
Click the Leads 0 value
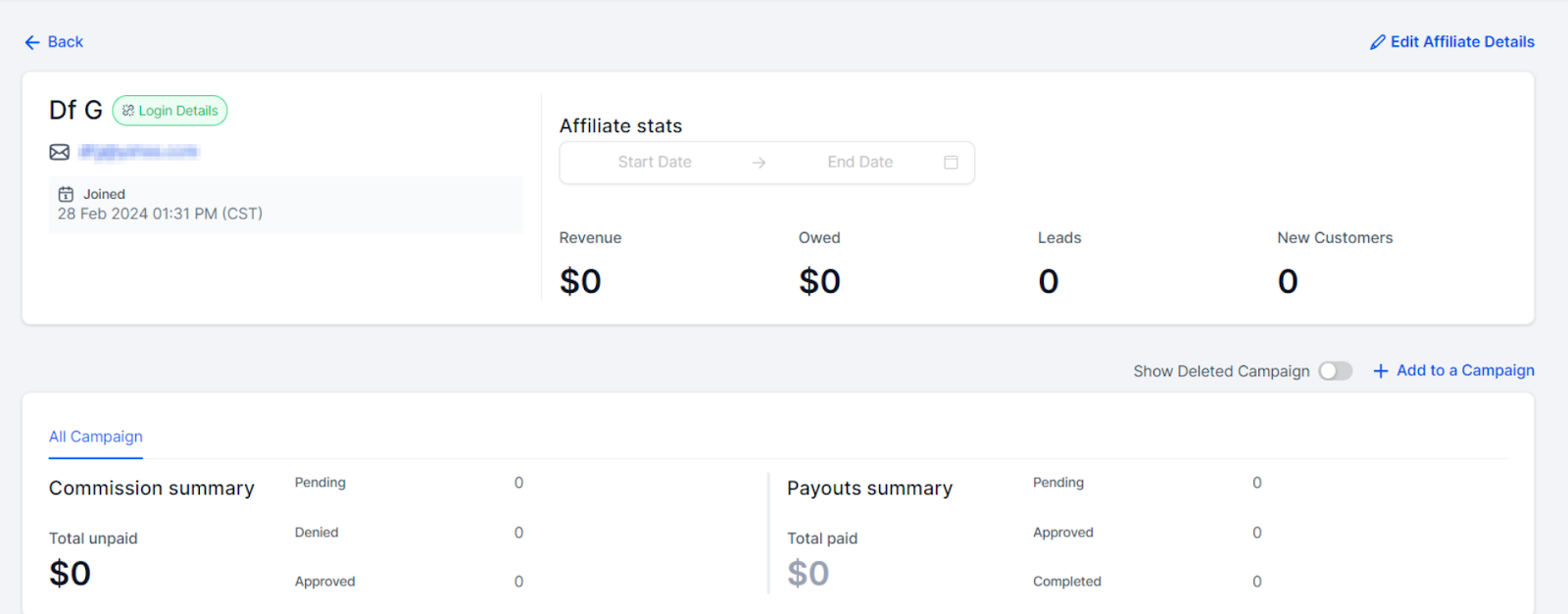coord(1049,282)
